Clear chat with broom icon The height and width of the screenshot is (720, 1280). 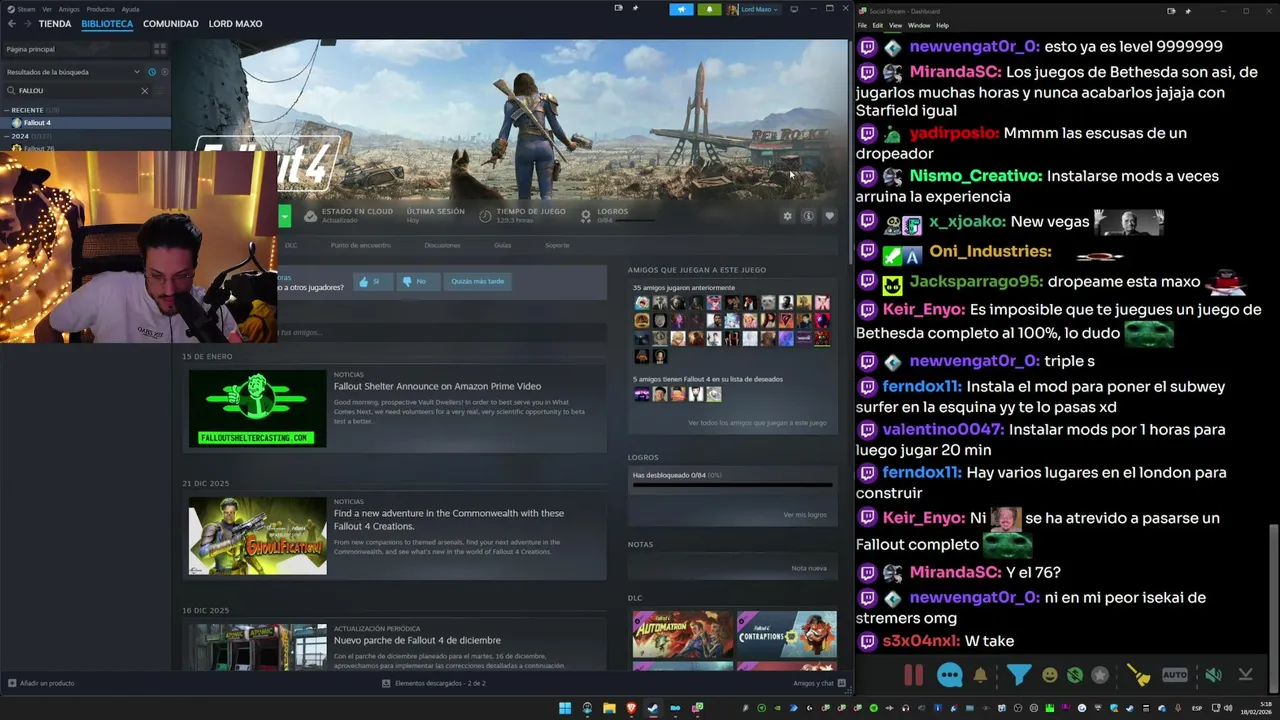click(x=1139, y=675)
